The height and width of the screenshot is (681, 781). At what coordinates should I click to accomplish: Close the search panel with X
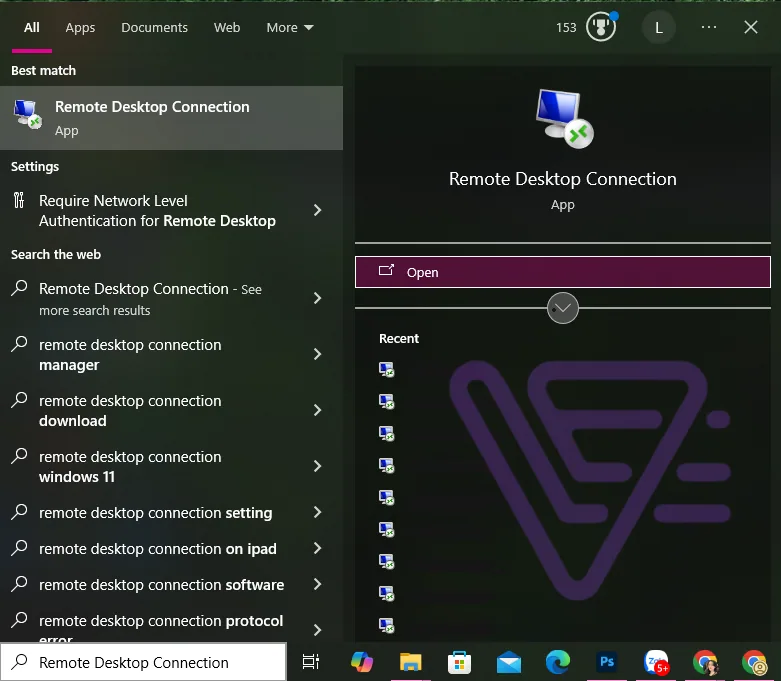(x=751, y=27)
